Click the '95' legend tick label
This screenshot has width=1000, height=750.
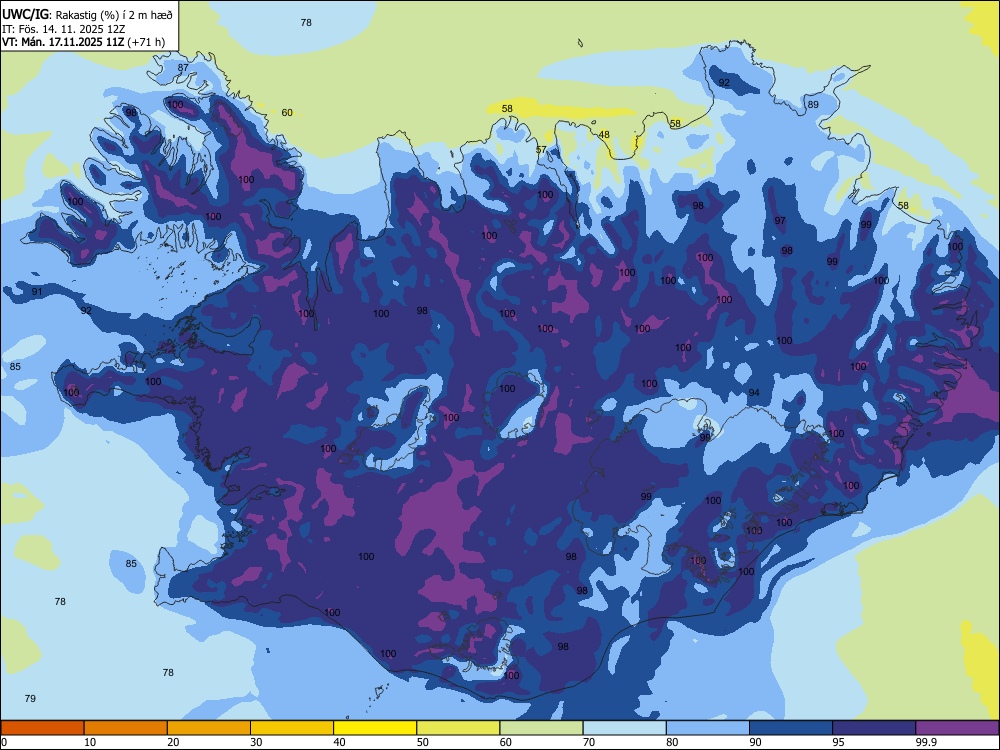click(x=839, y=742)
